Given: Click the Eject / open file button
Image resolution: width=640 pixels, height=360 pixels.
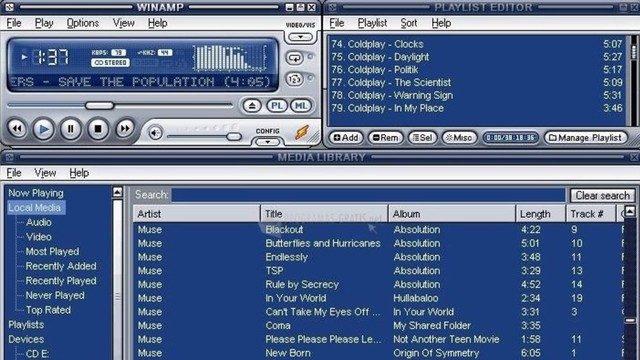Looking at the screenshot, I should pyautogui.click(x=252, y=106).
